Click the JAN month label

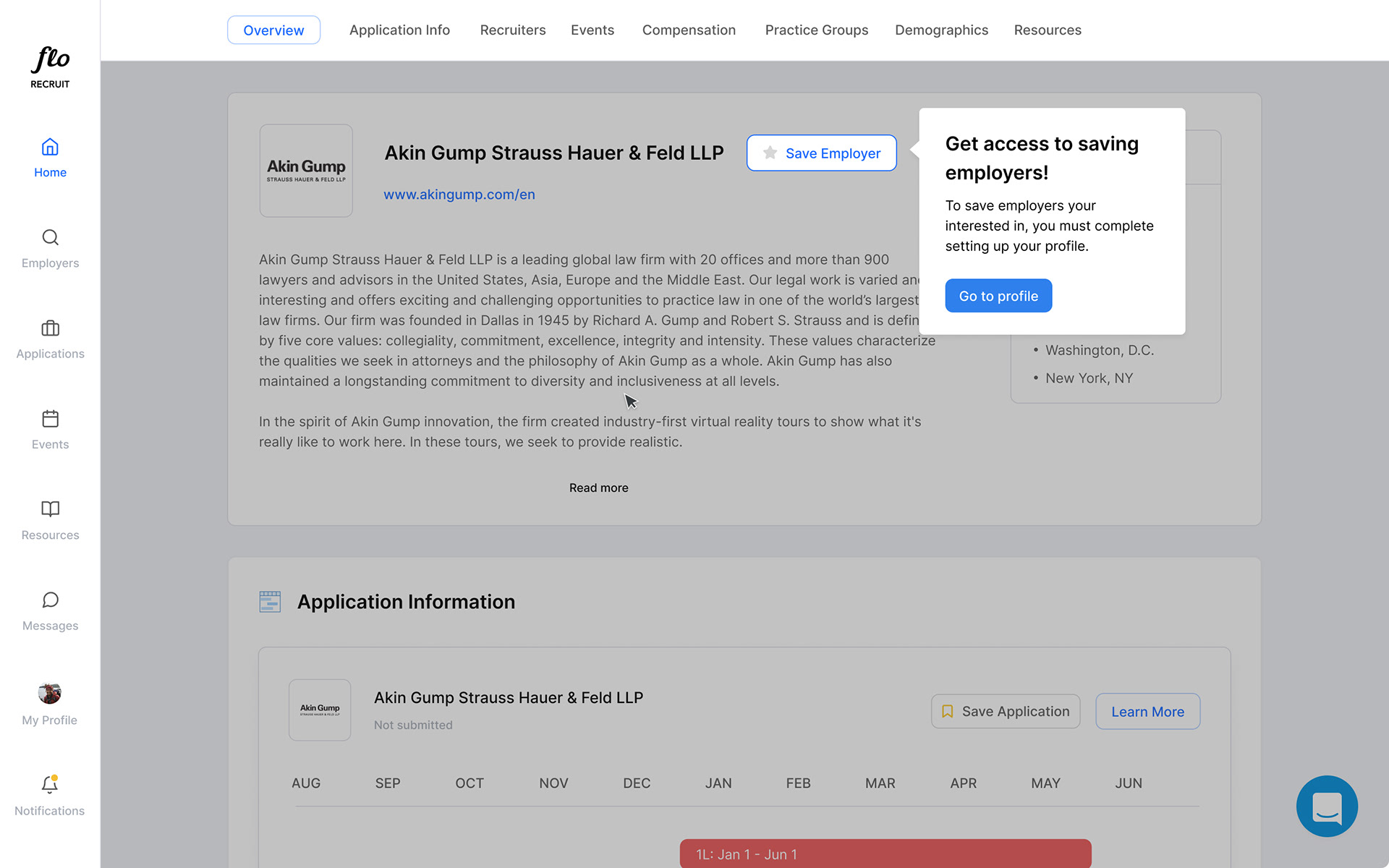coord(718,783)
